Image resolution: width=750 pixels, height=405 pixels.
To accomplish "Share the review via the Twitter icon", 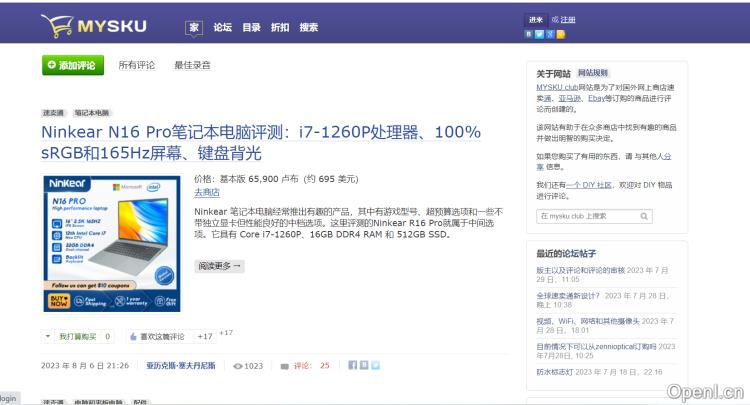I will pos(375,365).
